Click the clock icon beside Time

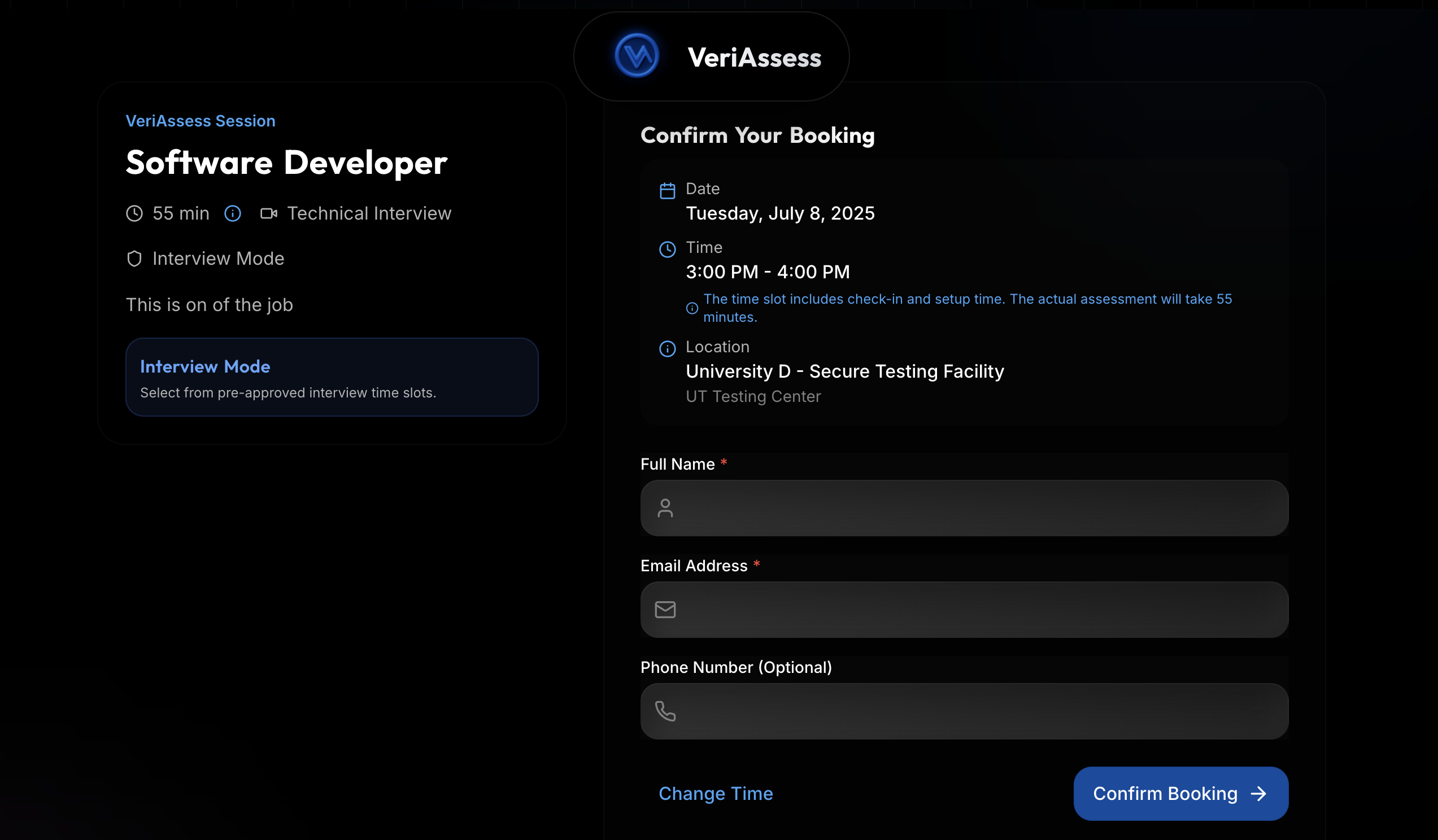click(667, 249)
